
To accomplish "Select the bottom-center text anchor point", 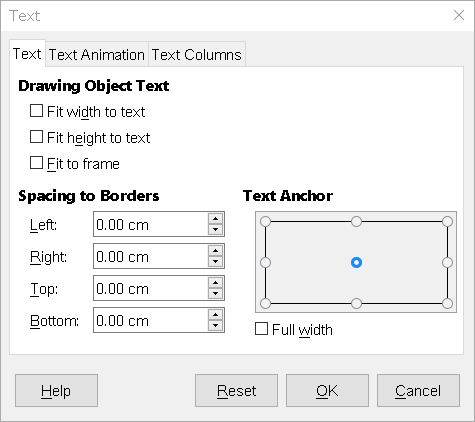I will click(x=356, y=304).
